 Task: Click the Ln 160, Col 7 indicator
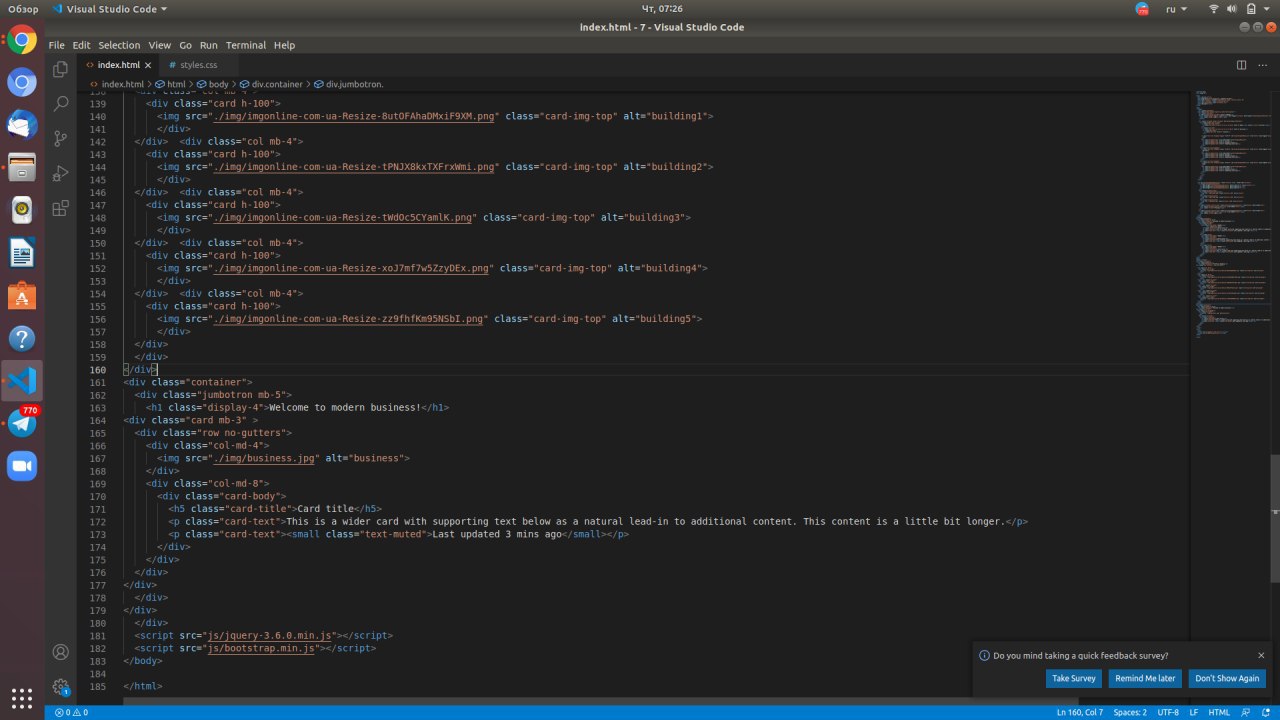pos(1080,712)
